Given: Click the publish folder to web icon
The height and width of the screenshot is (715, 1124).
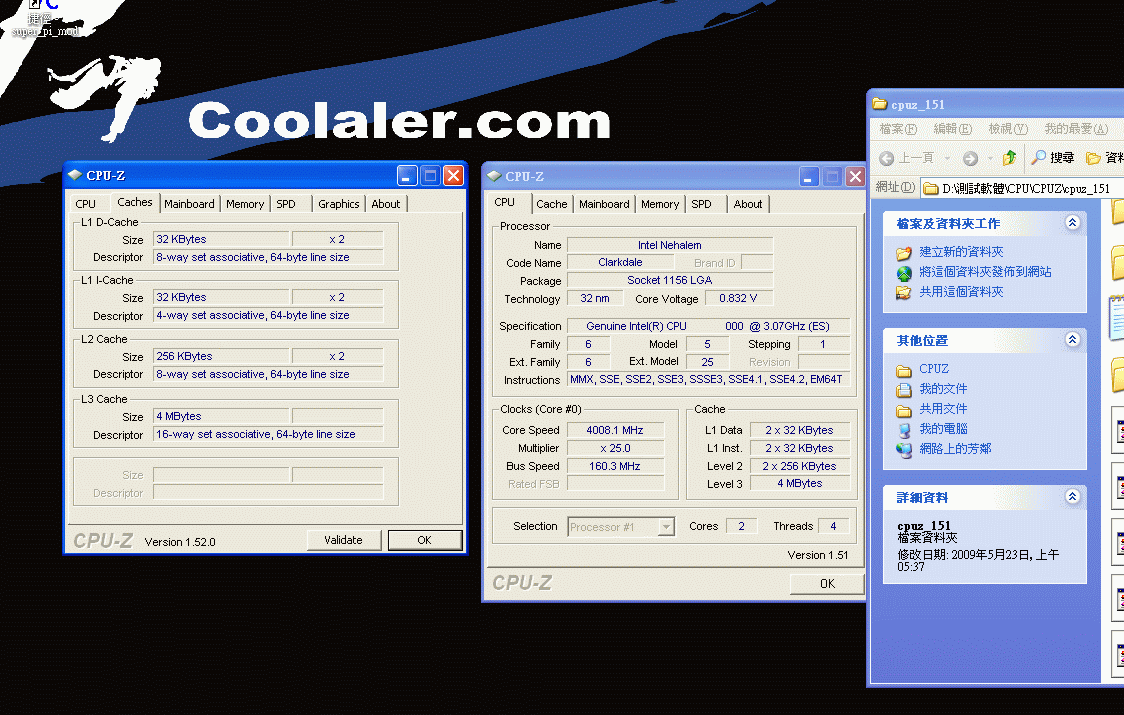Looking at the screenshot, I should point(904,272).
